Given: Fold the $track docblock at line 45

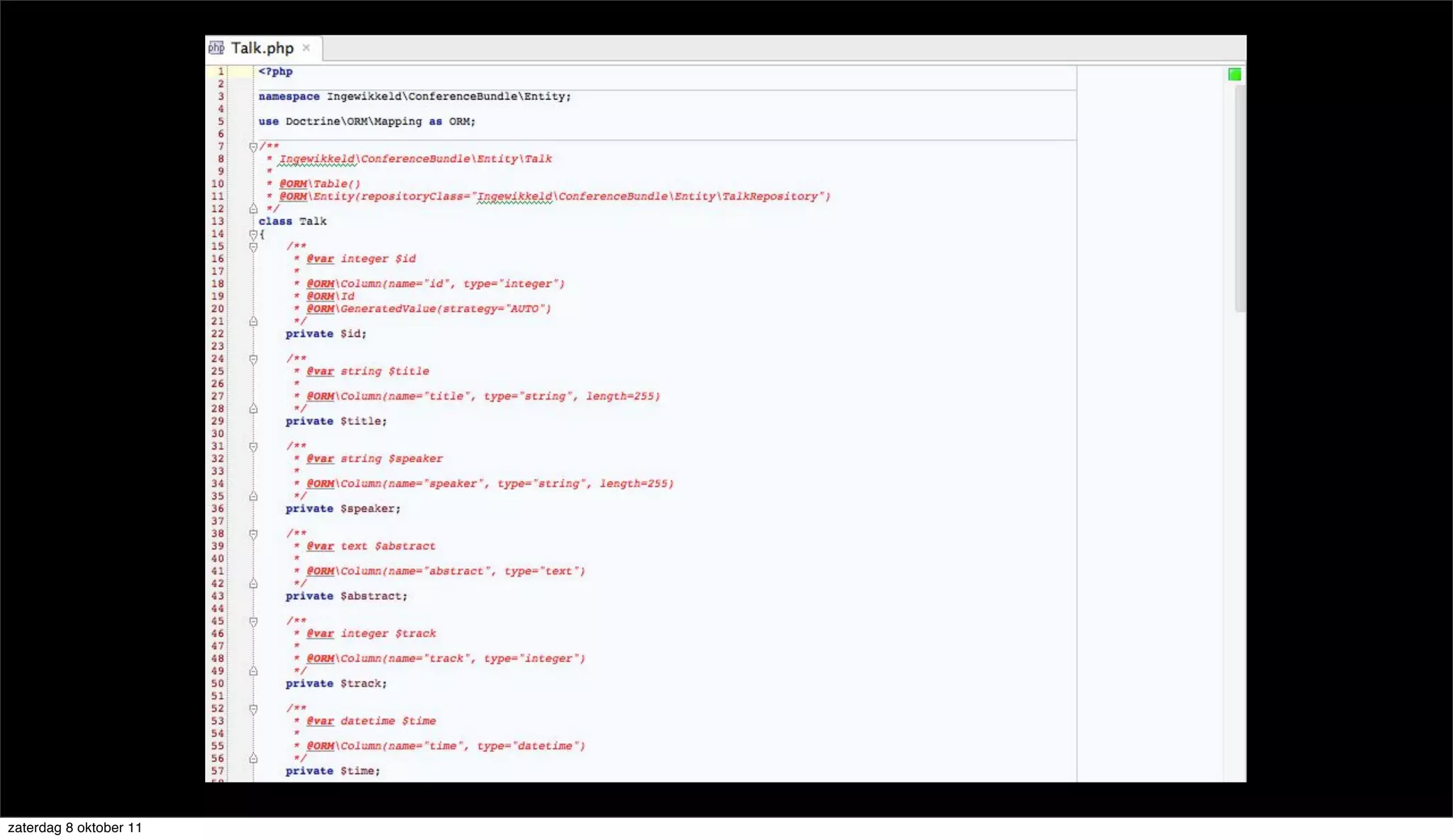Looking at the screenshot, I should click(x=253, y=621).
